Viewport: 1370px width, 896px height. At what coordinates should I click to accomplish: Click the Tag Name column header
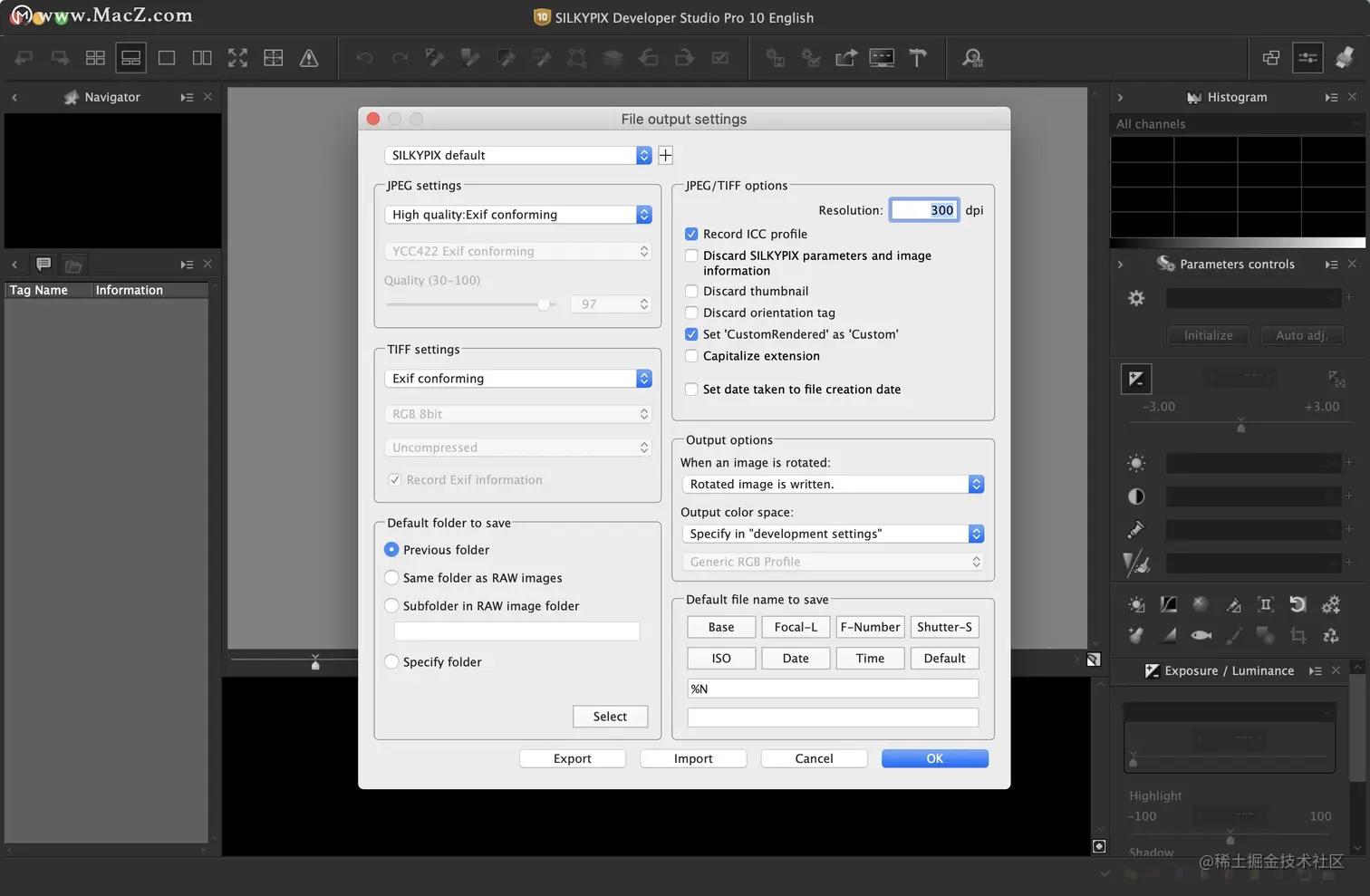click(x=48, y=290)
